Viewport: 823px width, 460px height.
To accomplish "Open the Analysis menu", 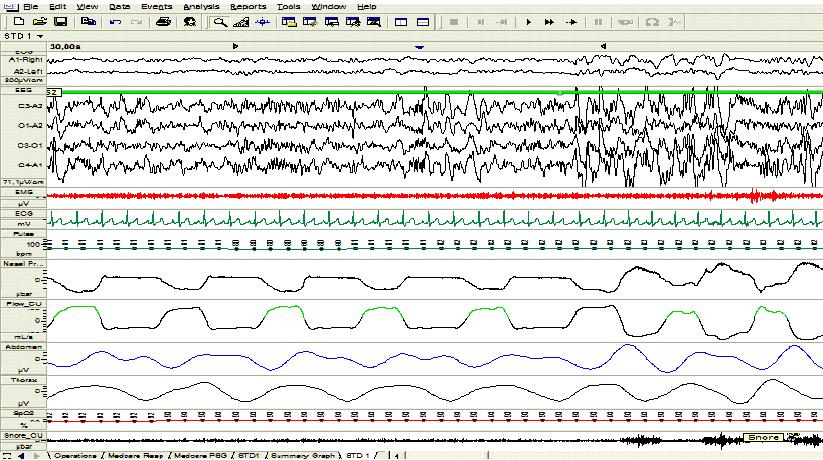I will coord(201,6).
